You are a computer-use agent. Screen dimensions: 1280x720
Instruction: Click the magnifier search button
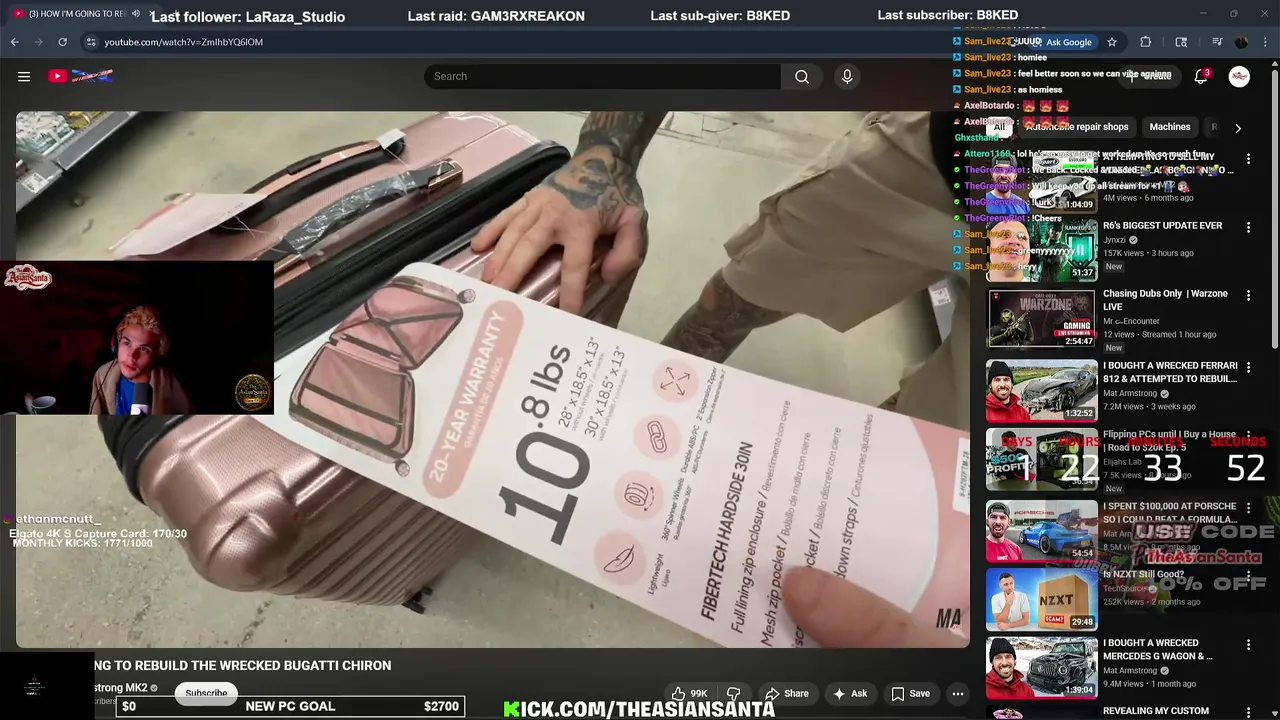tap(802, 76)
